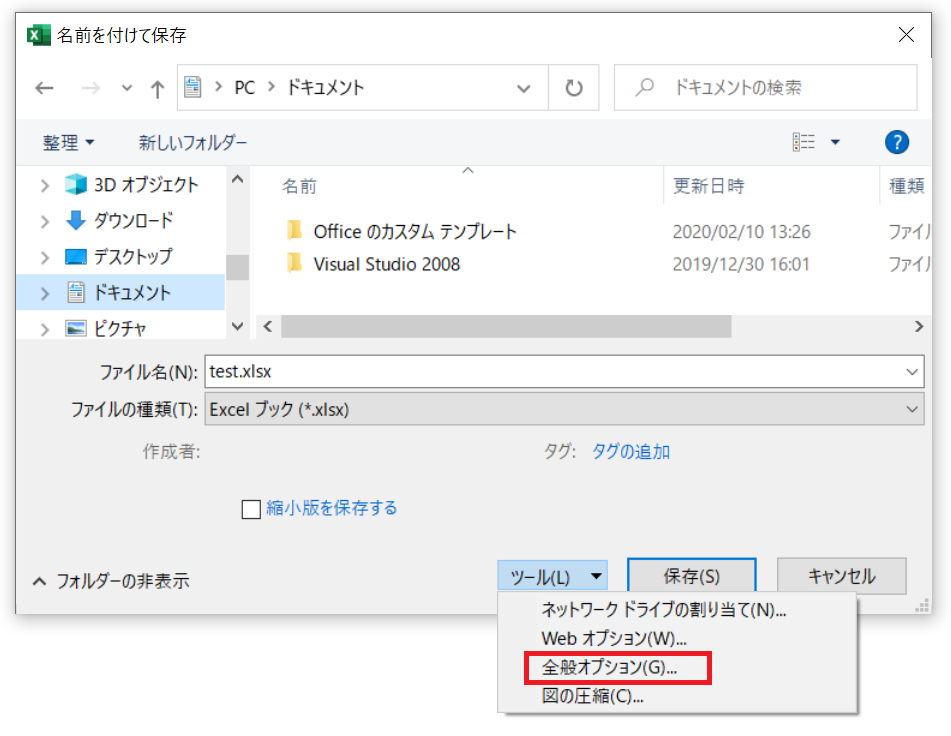The height and width of the screenshot is (736, 951).
Task: Expand the address bar history dropdown
Action: tap(523, 89)
